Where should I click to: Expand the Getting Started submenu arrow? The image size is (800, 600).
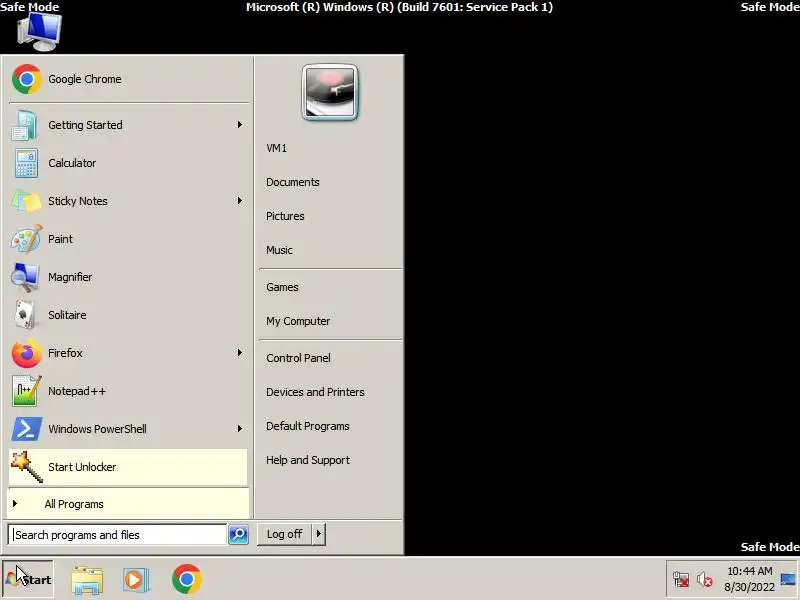pos(239,124)
